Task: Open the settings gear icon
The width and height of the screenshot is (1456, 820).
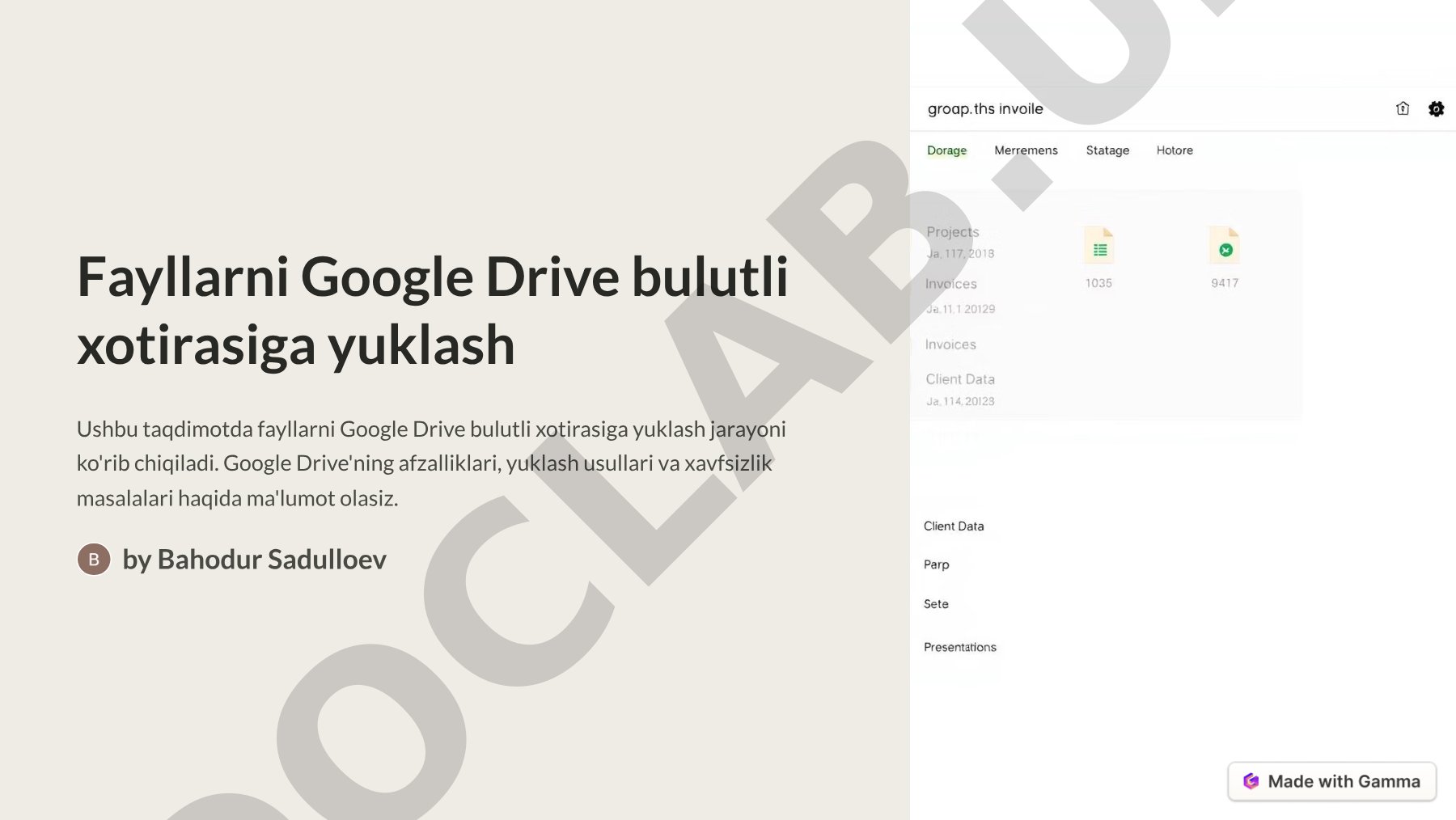Action: click(x=1436, y=108)
